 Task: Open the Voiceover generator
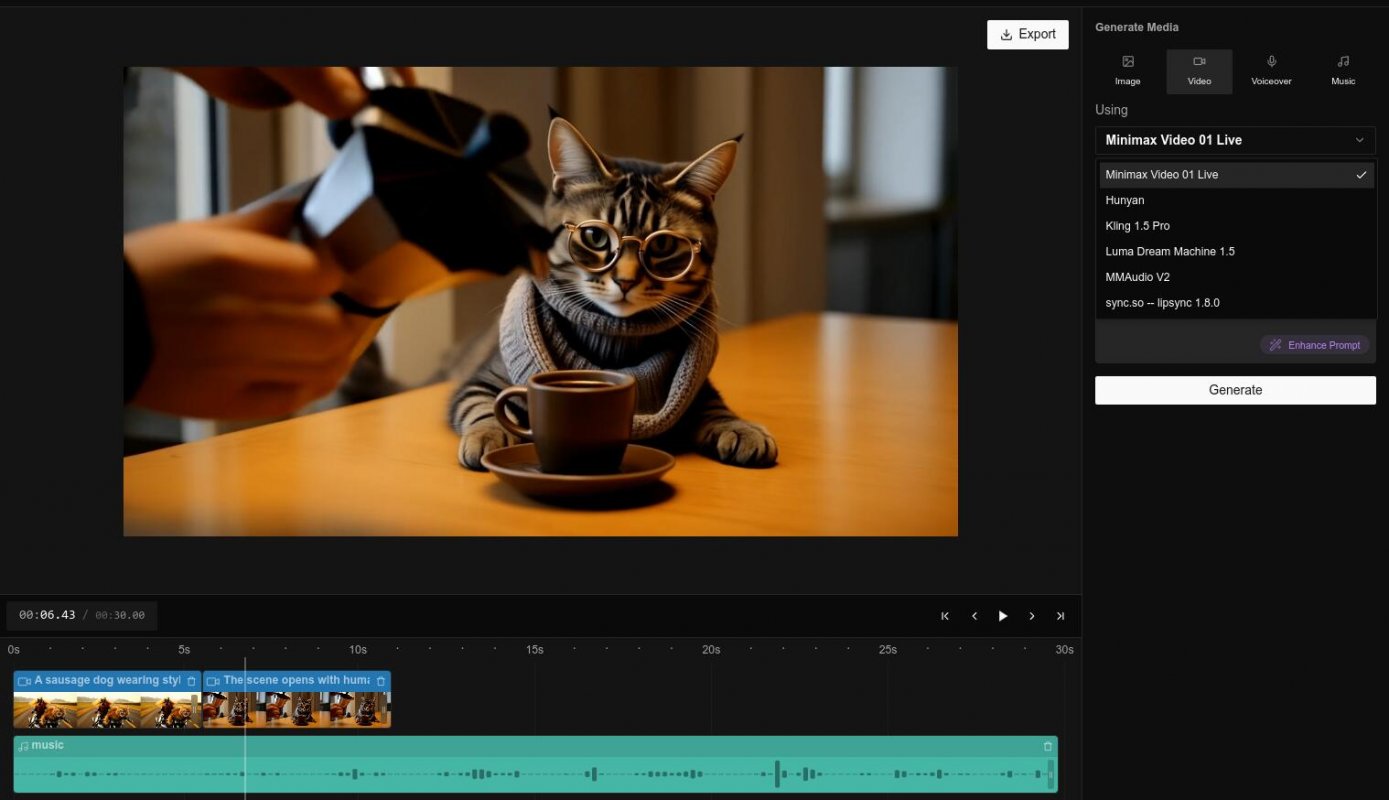(x=1271, y=70)
